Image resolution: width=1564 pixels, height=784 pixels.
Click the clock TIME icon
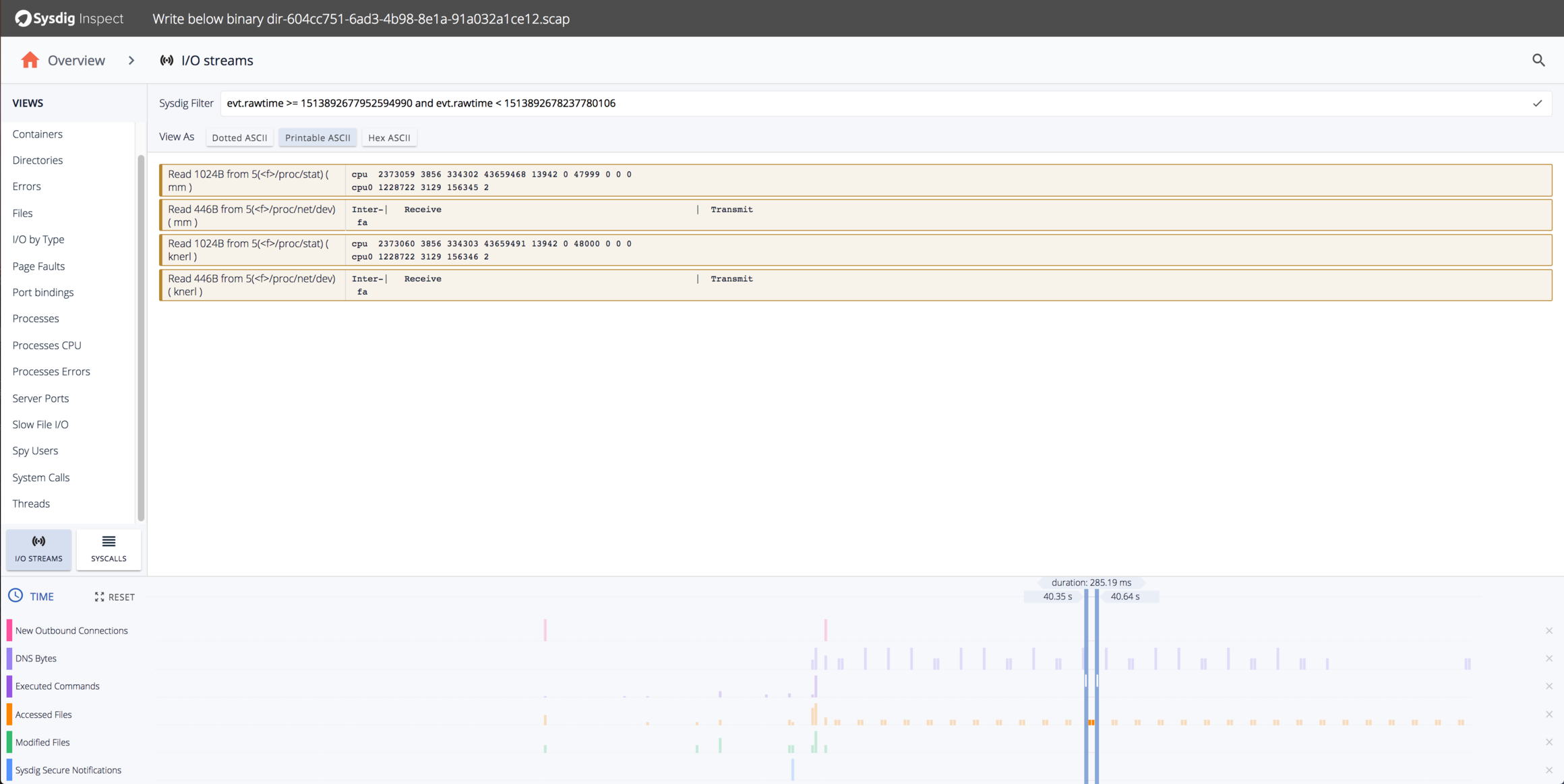coord(16,596)
